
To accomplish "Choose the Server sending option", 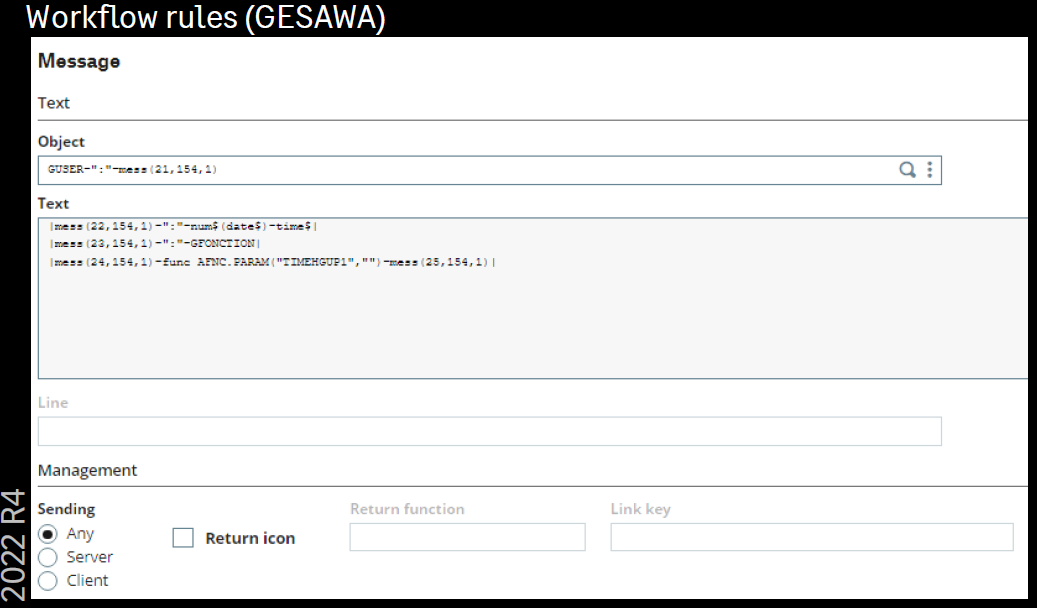I will coord(47,557).
